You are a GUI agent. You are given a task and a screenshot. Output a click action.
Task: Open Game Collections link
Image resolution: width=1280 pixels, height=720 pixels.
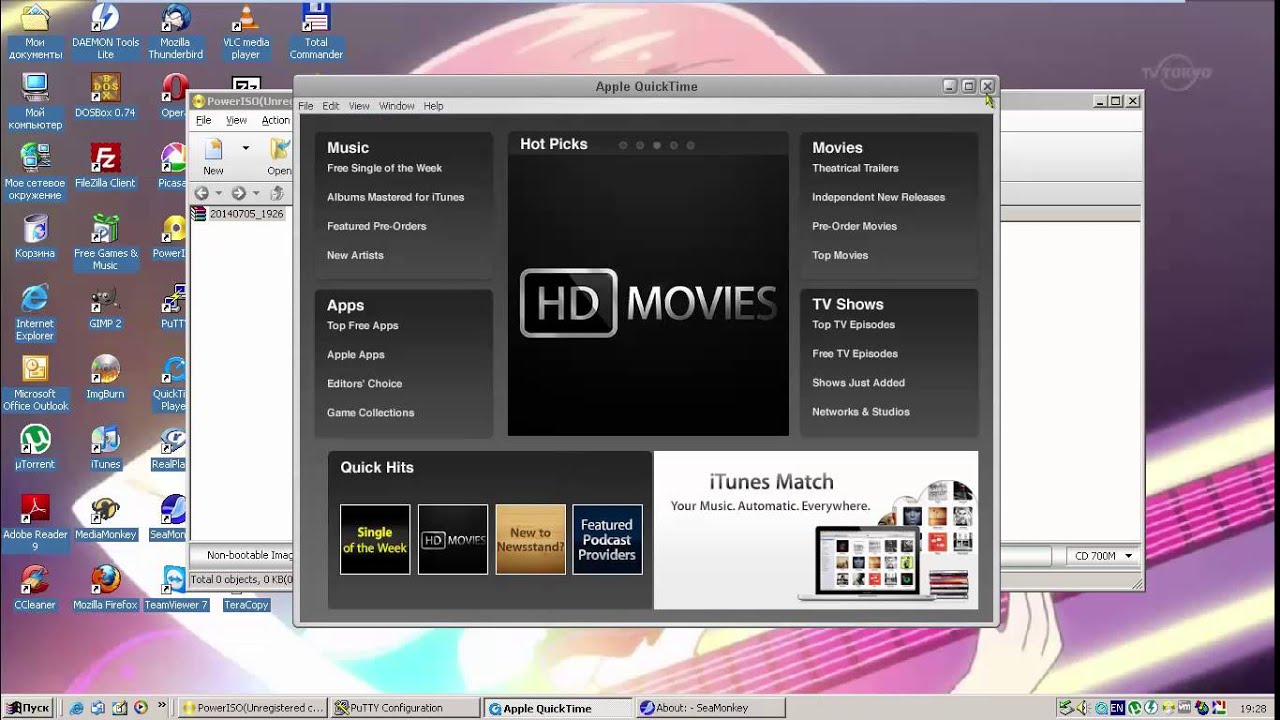tap(370, 412)
